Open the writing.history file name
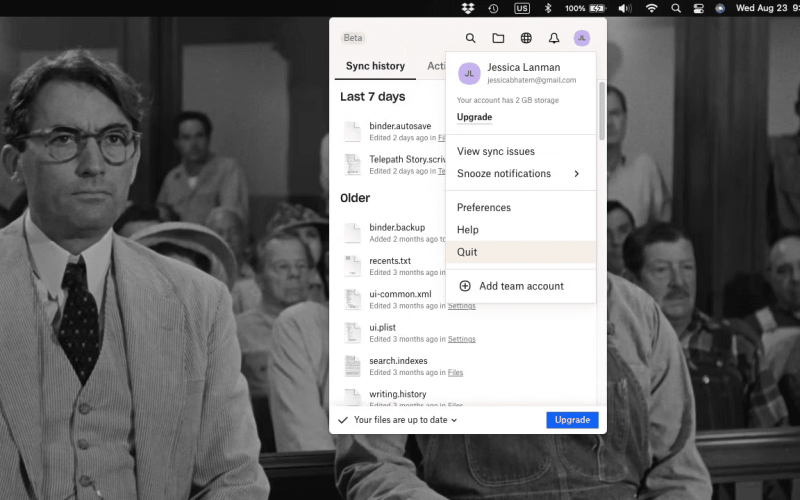 397,394
